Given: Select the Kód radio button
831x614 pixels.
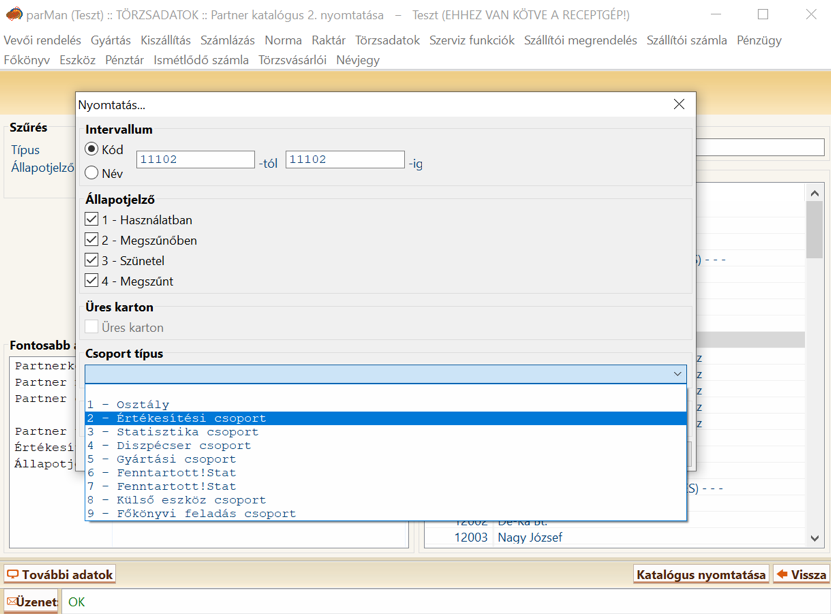Looking at the screenshot, I should (x=92, y=149).
